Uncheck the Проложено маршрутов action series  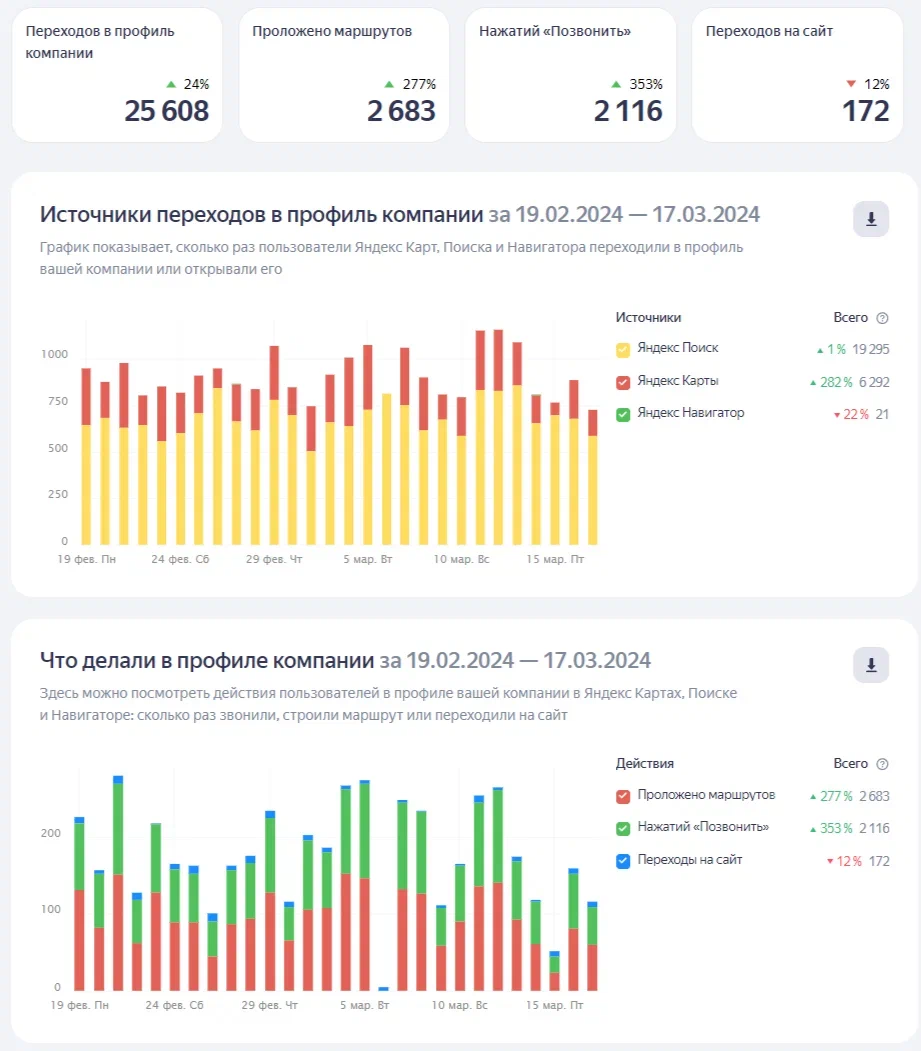tap(623, 796)
